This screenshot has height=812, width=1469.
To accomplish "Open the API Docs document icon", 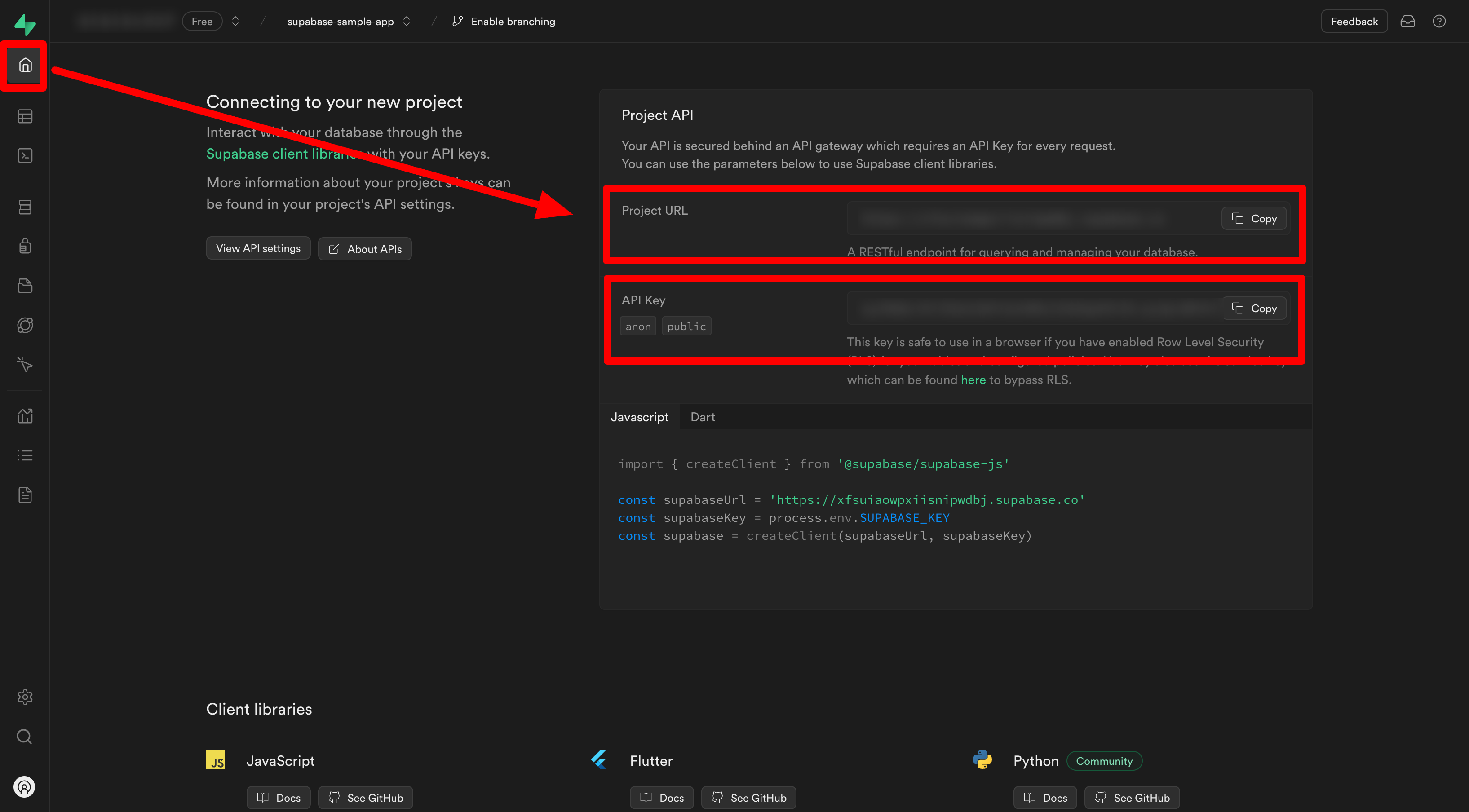I will coord(25,495).
